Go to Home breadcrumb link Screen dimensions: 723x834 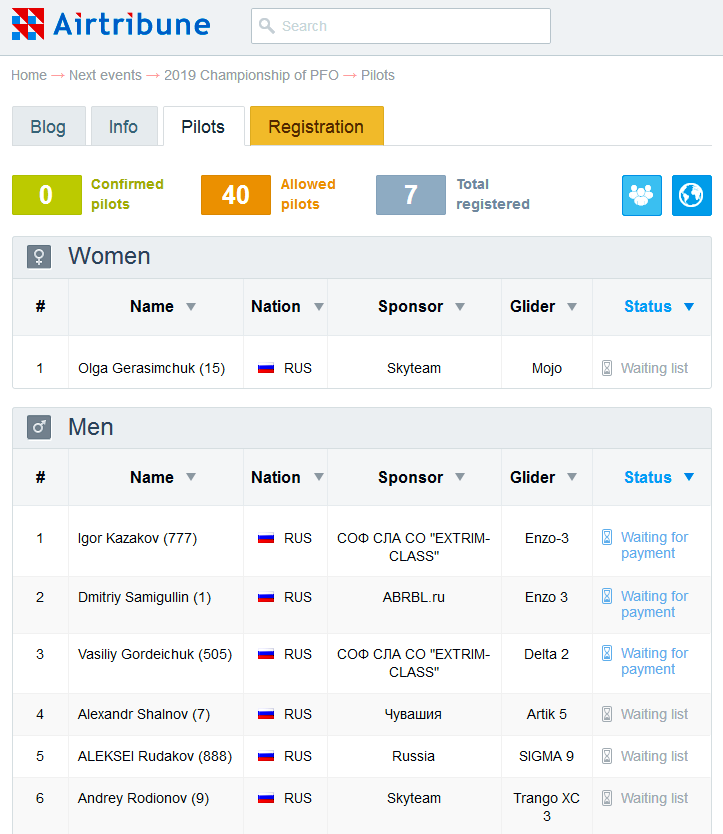click(29, 75)
